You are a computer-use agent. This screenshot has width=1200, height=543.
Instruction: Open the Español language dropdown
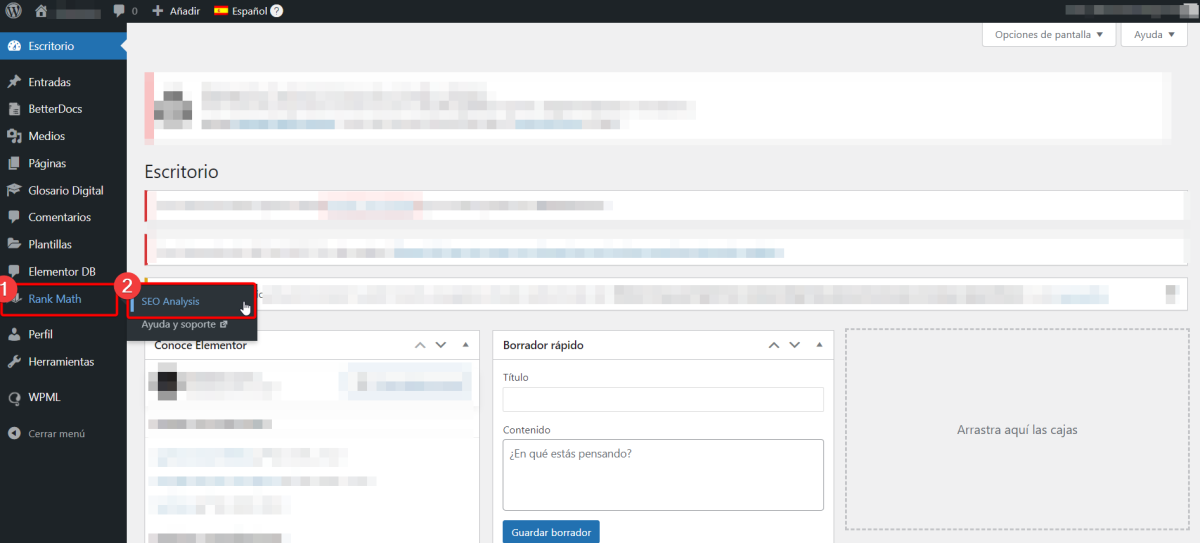249,11
